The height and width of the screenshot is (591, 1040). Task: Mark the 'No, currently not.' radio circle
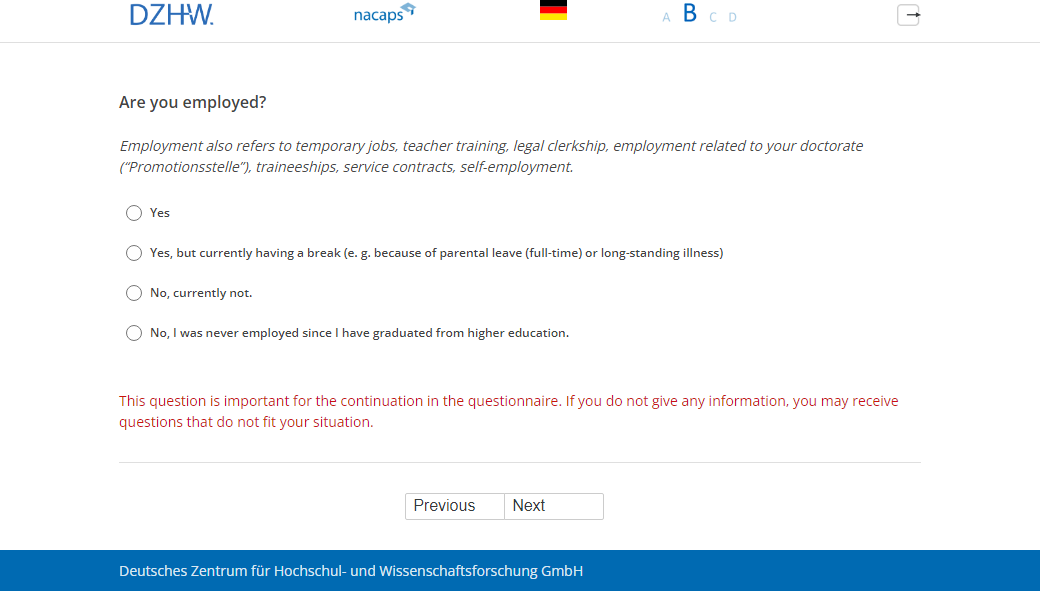pyautogui.click(x=134, y=293)
